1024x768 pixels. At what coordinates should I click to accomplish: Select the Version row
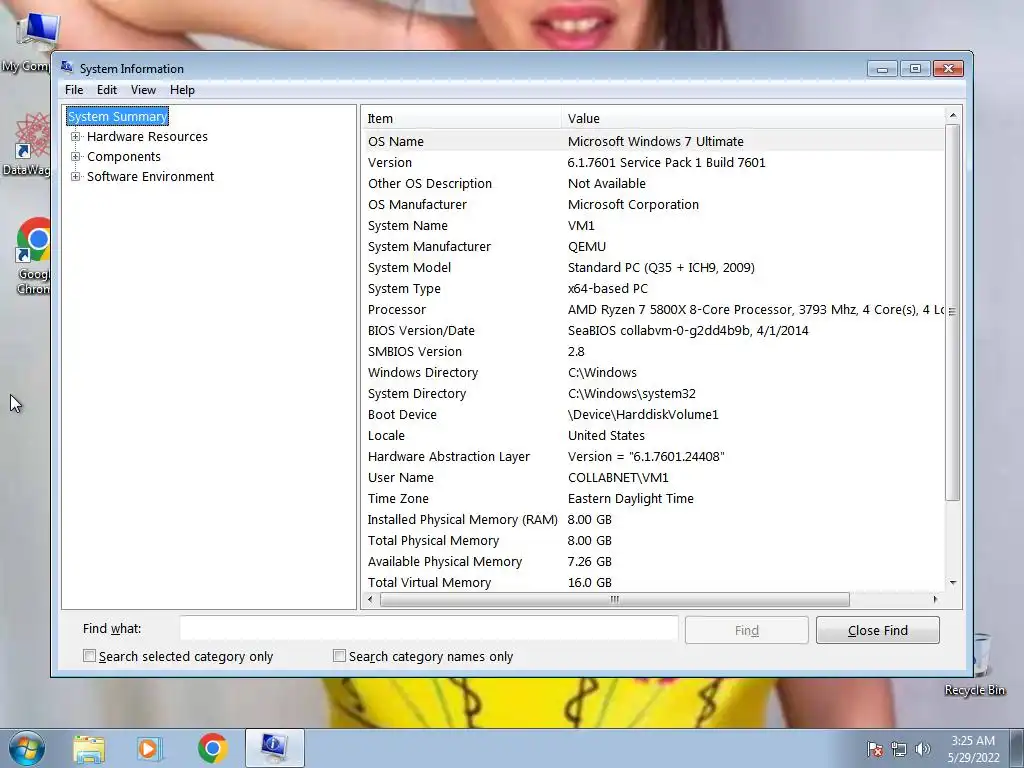(653, 162)
